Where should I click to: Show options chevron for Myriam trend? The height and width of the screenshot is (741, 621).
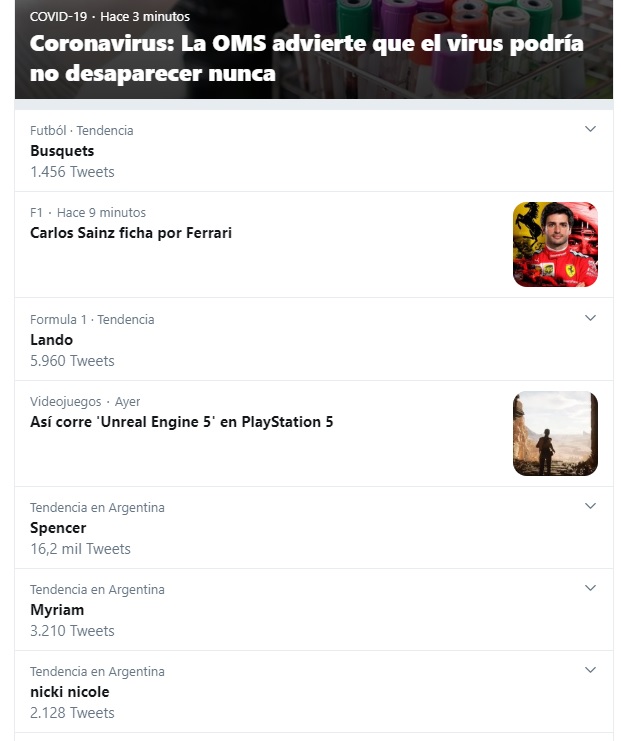coord(590,588)
